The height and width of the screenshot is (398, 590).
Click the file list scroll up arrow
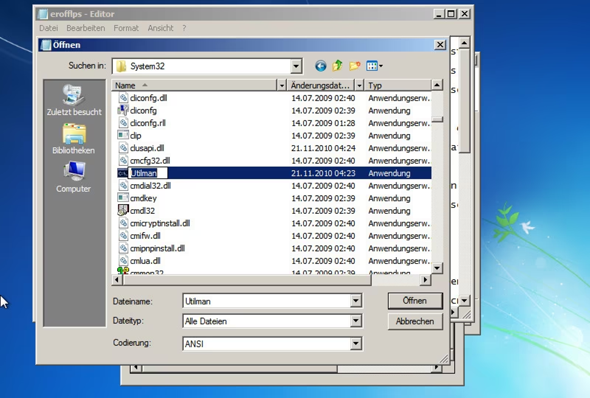437,85
